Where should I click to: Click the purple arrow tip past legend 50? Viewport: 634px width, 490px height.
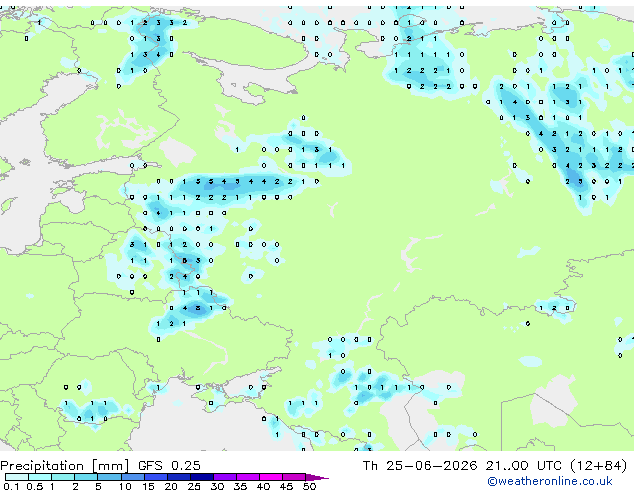pos(317,477)
